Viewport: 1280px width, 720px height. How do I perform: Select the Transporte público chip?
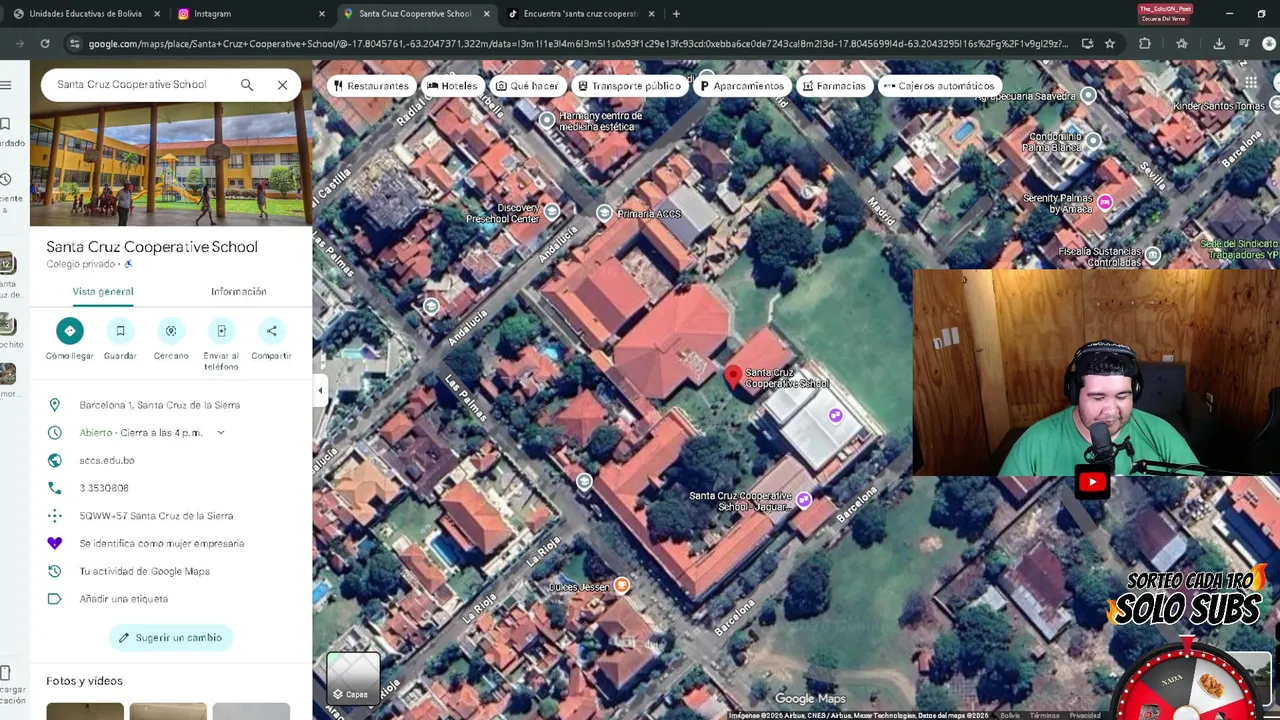pyautogui.click(x=629, y=86)
